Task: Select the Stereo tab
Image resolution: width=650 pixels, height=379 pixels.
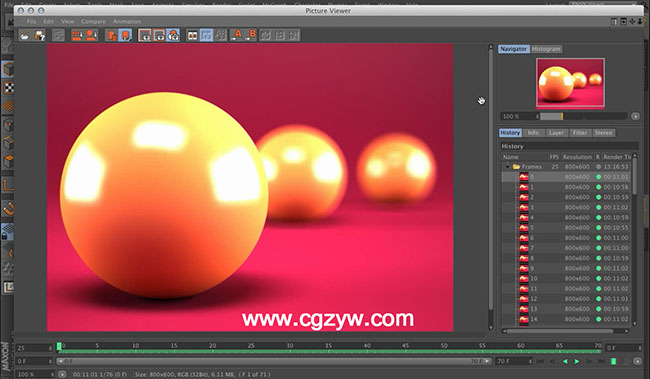Action: tap(603, 133)
